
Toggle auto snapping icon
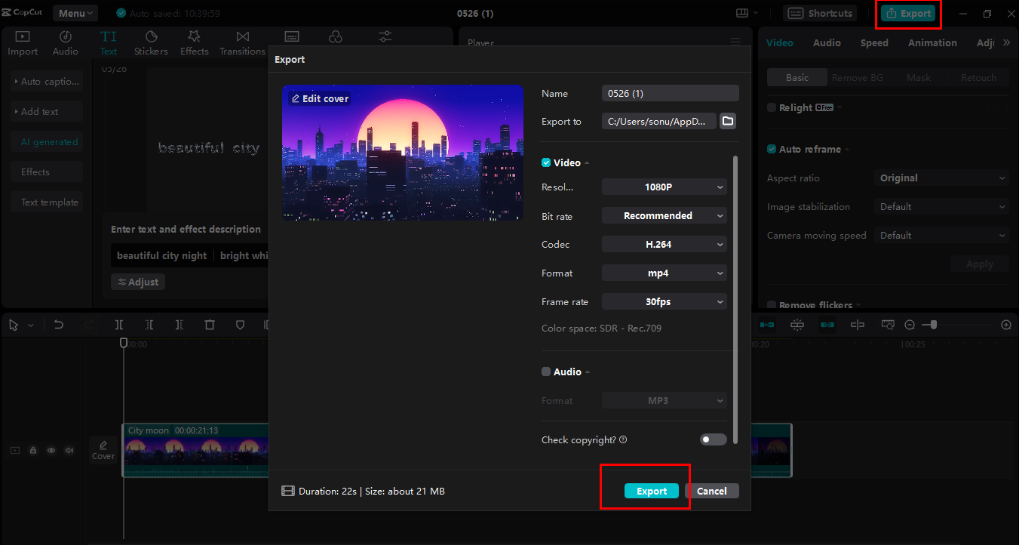click(x=797, y=324)
